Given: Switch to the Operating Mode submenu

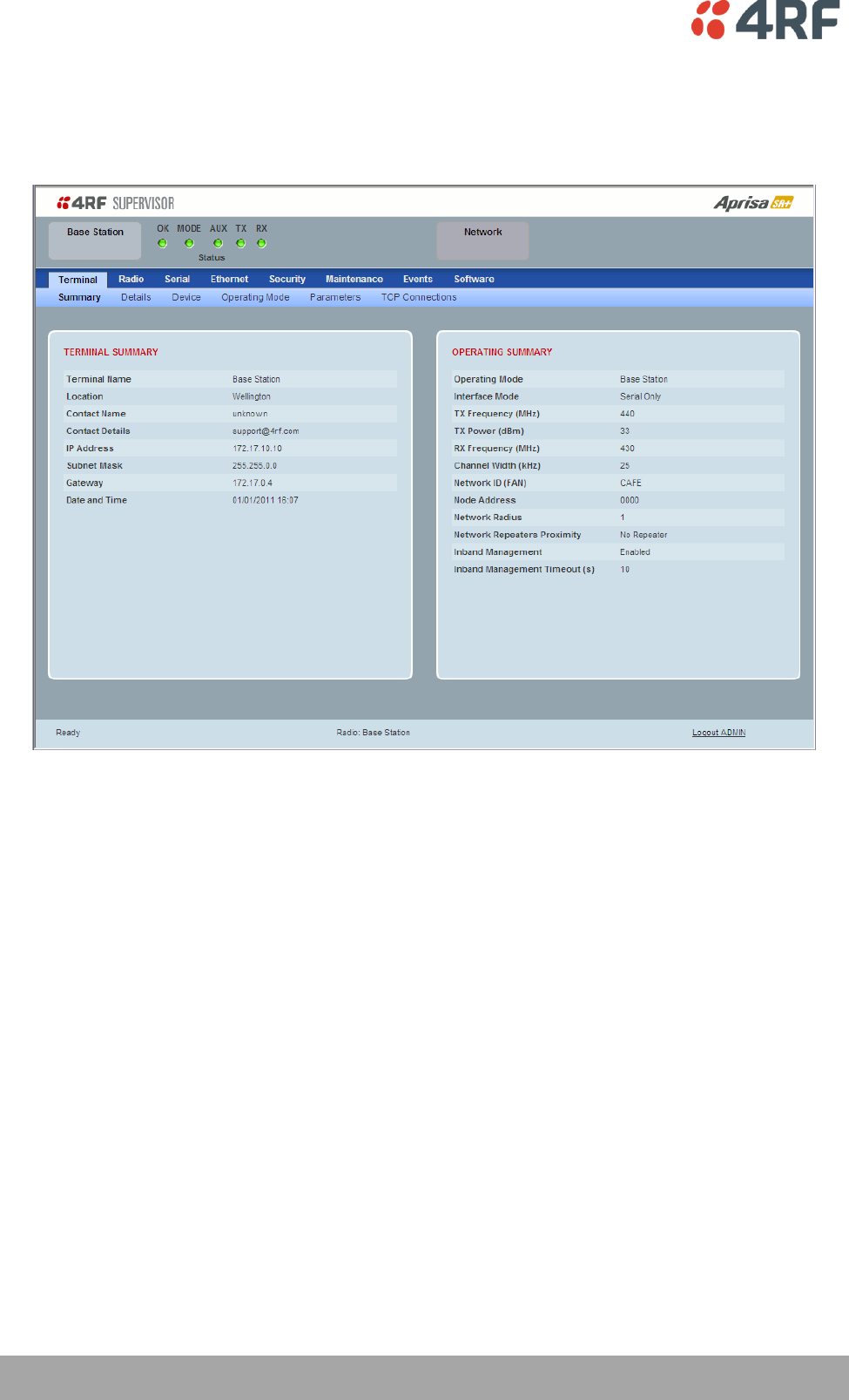Looking at the screenshot, I should 255,297.
